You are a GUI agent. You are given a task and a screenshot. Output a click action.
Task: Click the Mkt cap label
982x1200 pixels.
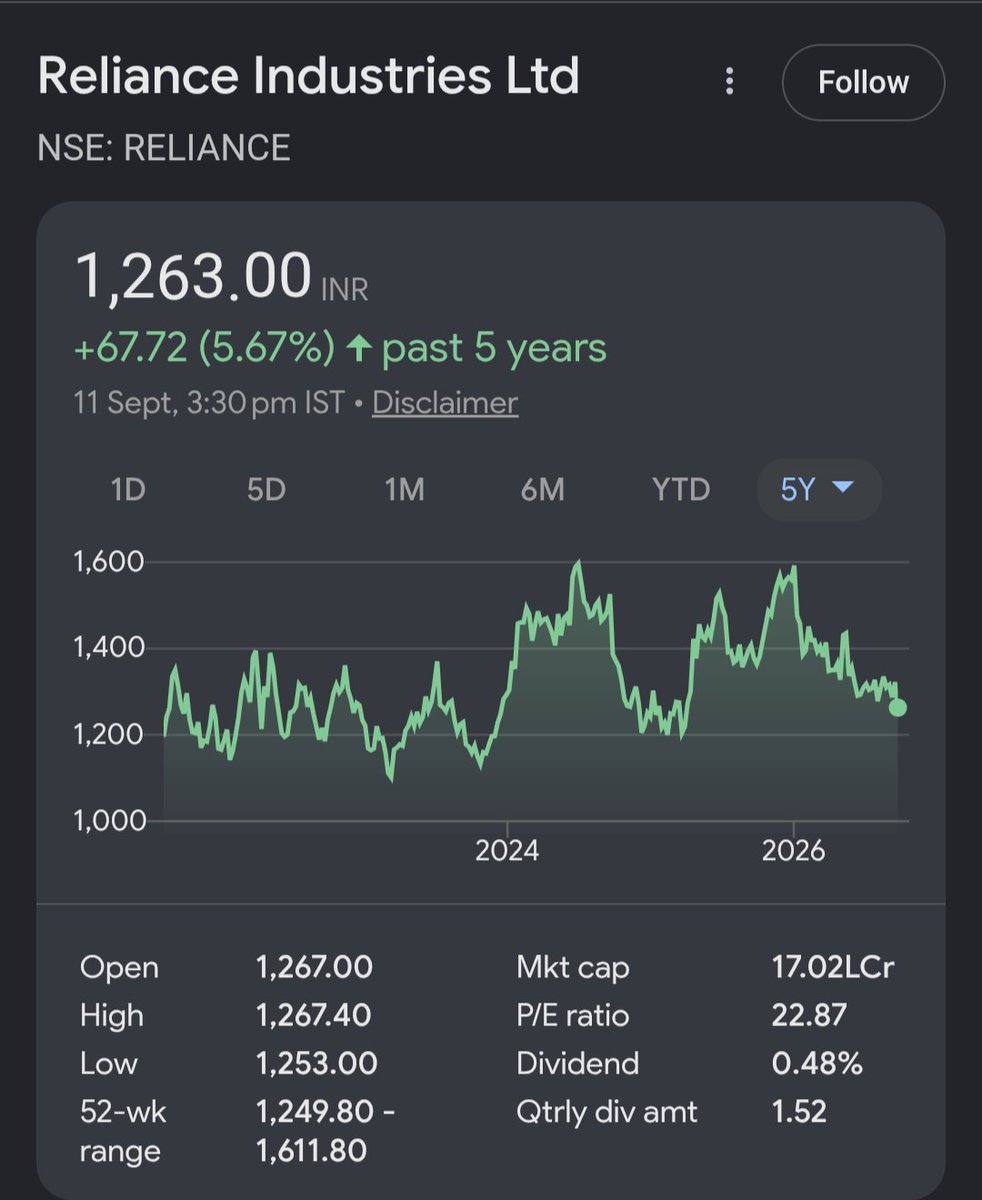click(x=573, y=967)
